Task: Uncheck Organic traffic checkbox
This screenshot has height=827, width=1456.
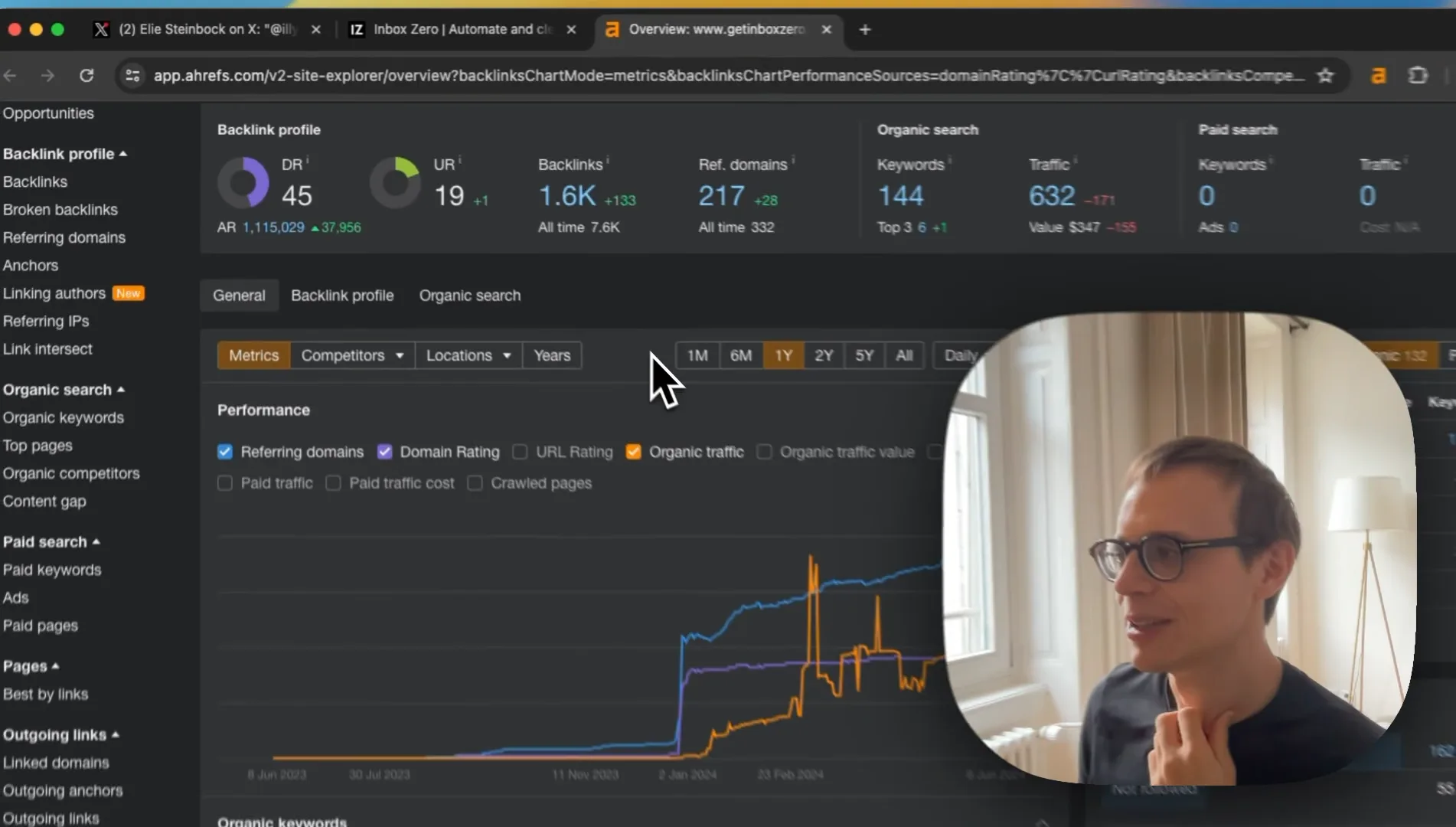Action: tap(633, 452)
